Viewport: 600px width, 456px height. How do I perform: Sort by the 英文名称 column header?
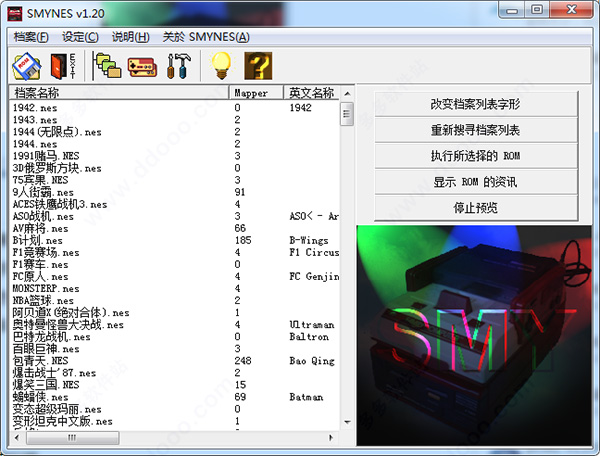click(311, 93)
